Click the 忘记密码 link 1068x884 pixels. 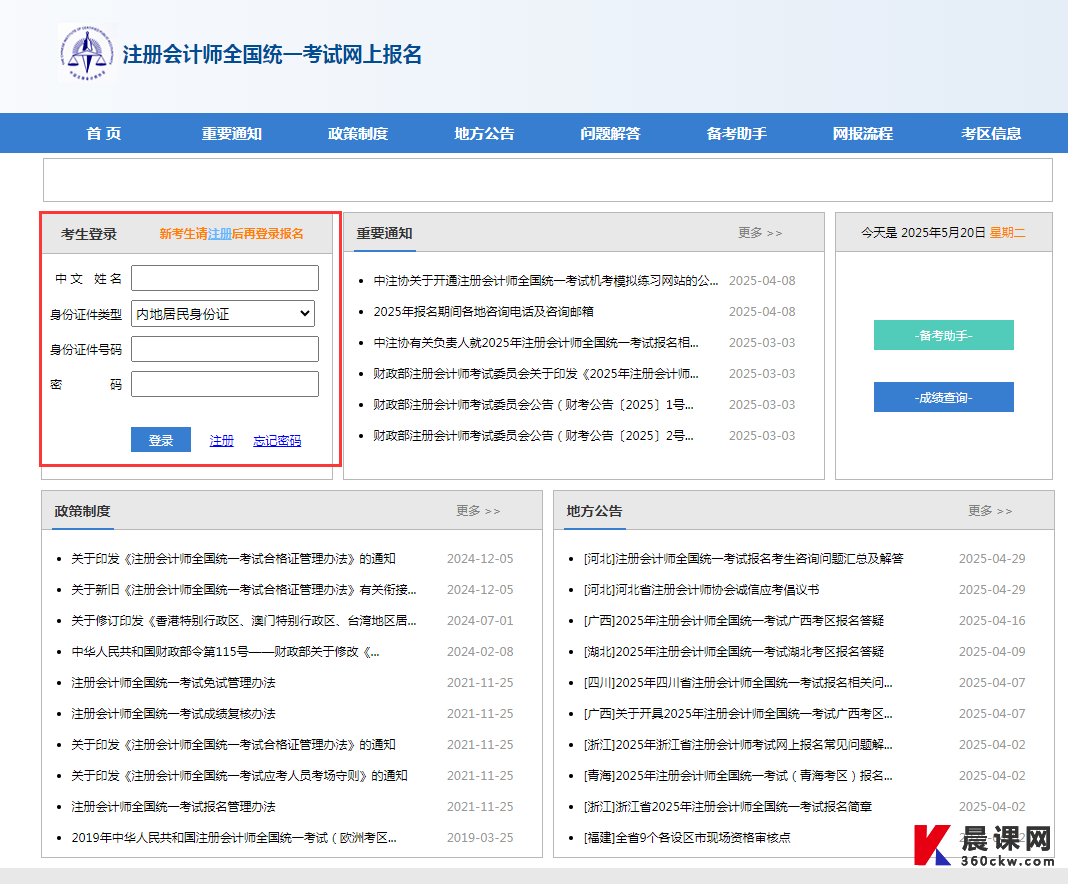(x=277, y=441)
